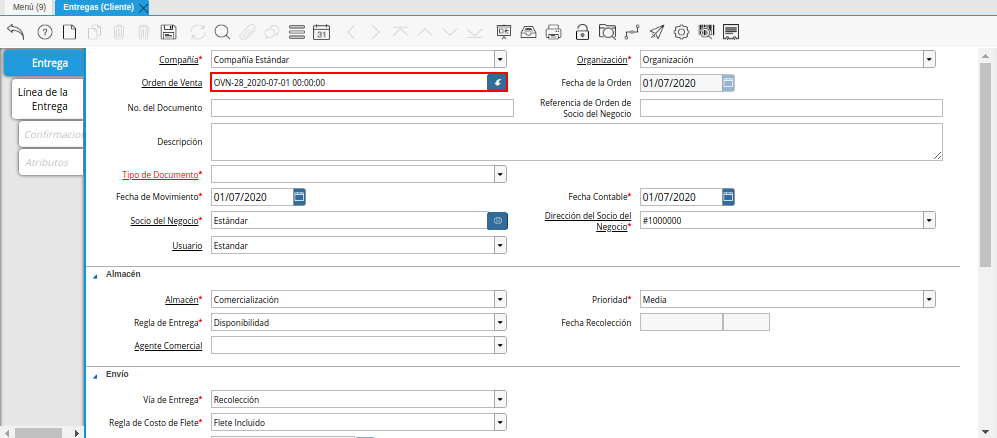The width and height of the screenshot is (997, 438).
Task: Toggle grid view with the stacked lines icon
Action: 296,32
